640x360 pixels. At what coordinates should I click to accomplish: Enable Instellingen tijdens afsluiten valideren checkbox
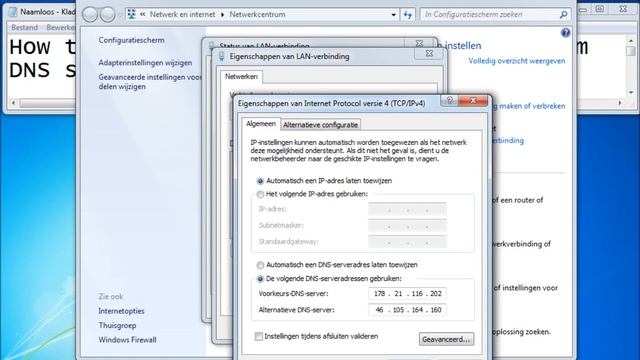(x=258, y=336)
